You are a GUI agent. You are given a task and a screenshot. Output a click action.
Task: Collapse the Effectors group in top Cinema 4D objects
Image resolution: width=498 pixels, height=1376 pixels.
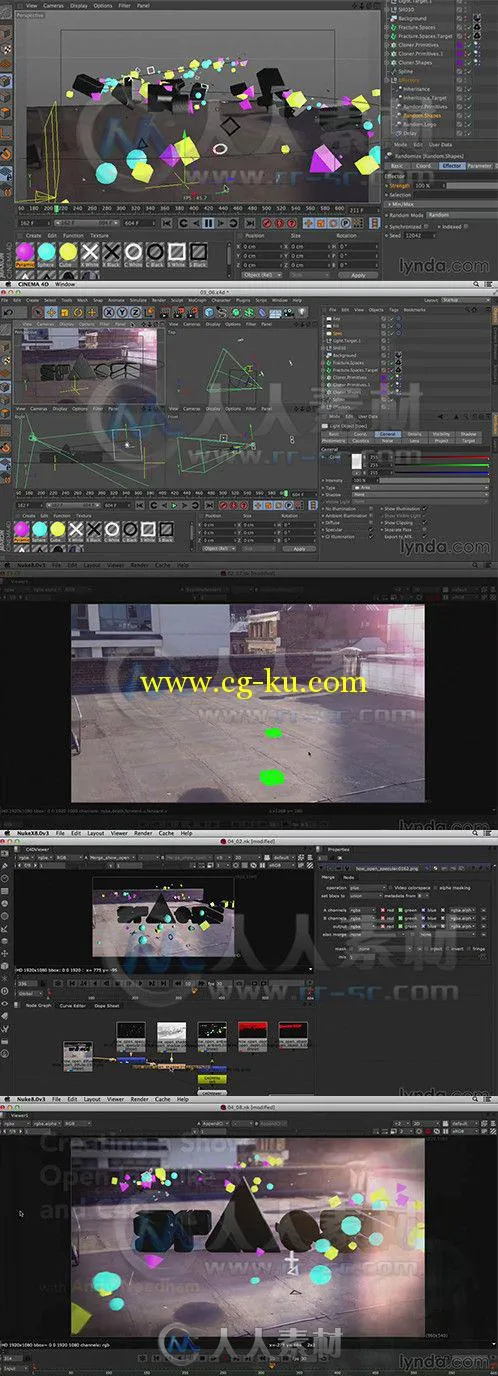click(387, 80)
